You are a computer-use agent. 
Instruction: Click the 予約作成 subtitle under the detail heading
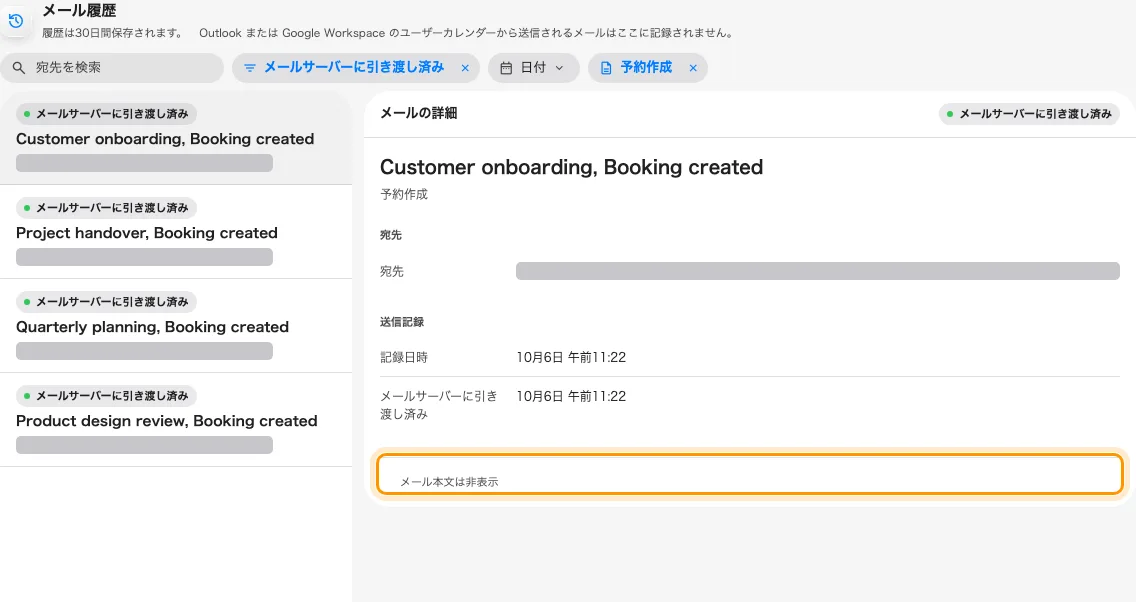coord(404,194)
